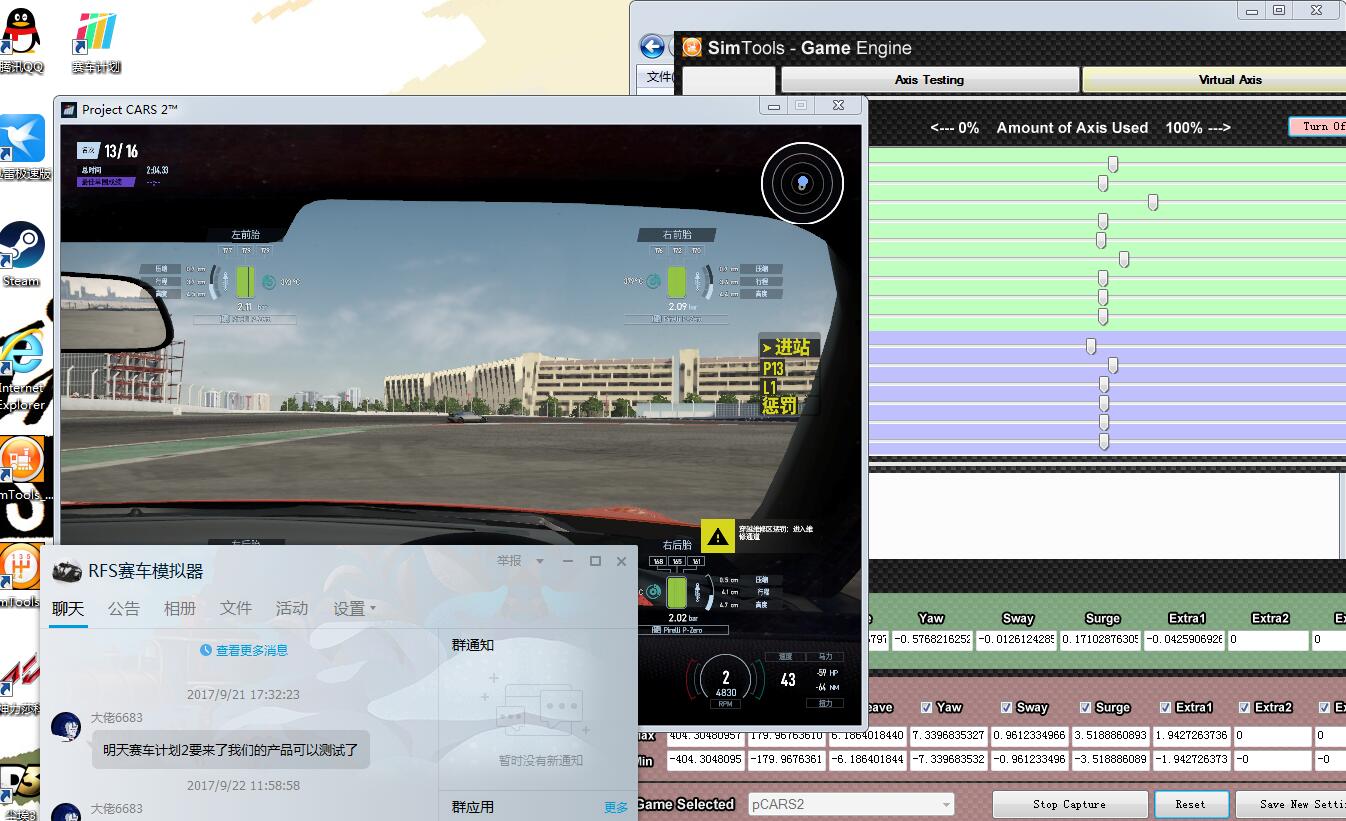Click the circular radar in Project CARS 2
Viewport: 1346px width, 821px height.
coord(802,183)
